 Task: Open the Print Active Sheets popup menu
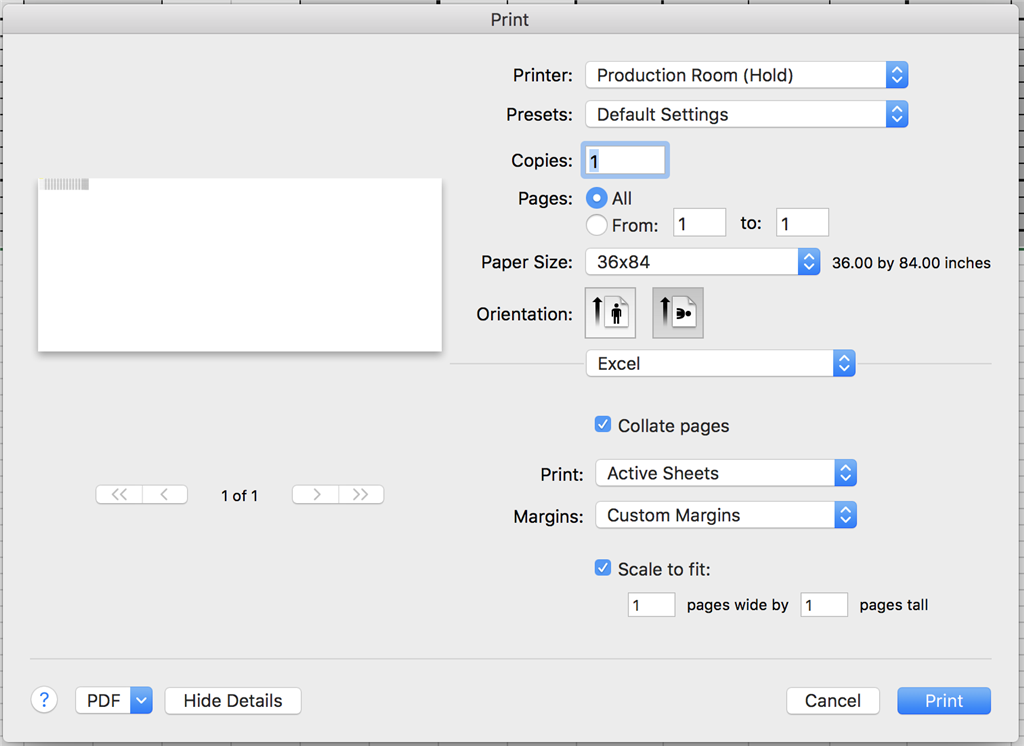pyautogui.click(x=725, y=473)
